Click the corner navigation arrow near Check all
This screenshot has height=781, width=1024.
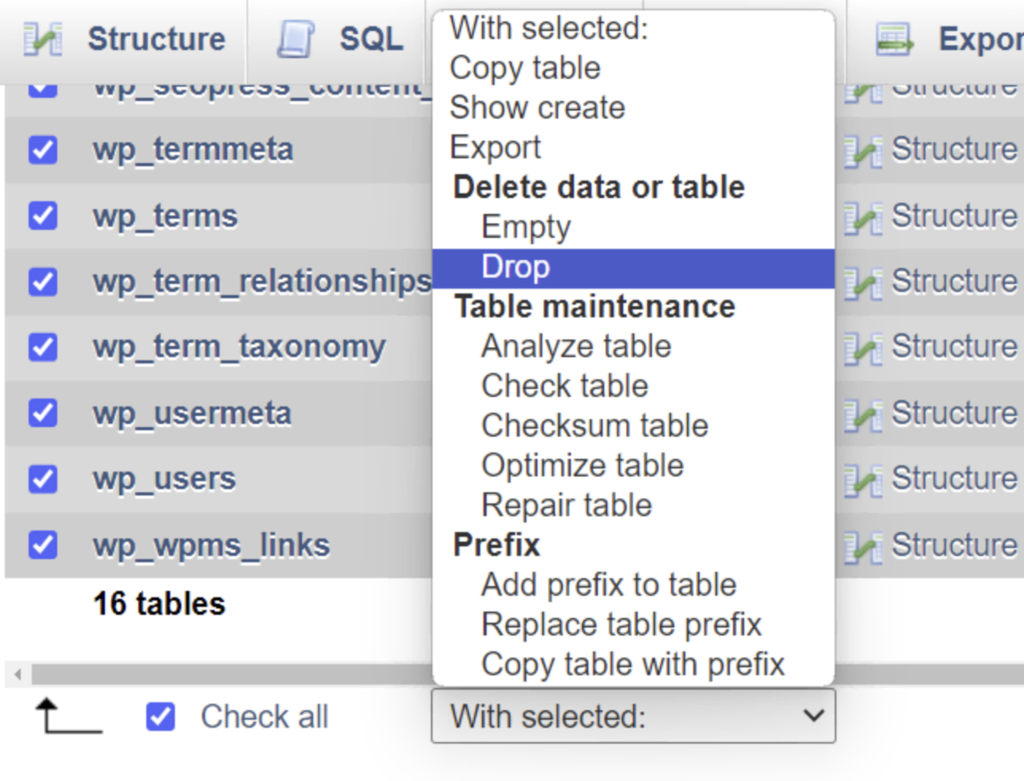(66, 716)
